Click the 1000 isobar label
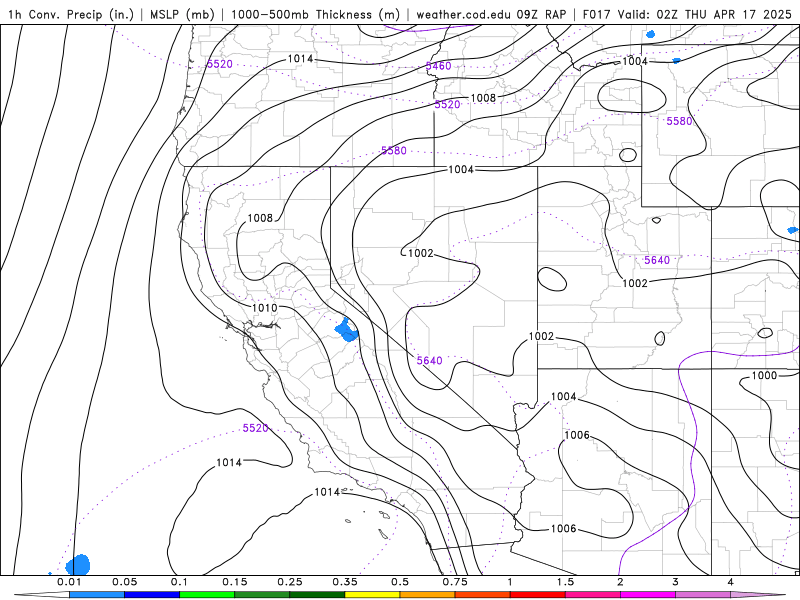Viewport: 800px width, 600px height. pos(764,375)
